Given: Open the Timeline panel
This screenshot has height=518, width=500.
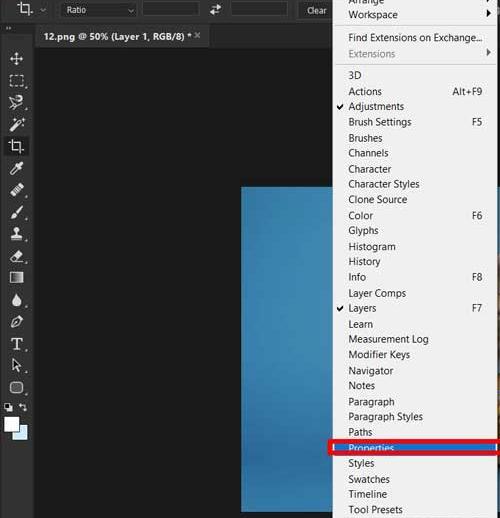Looking at the screenshot, I should (x=415, y=494).
